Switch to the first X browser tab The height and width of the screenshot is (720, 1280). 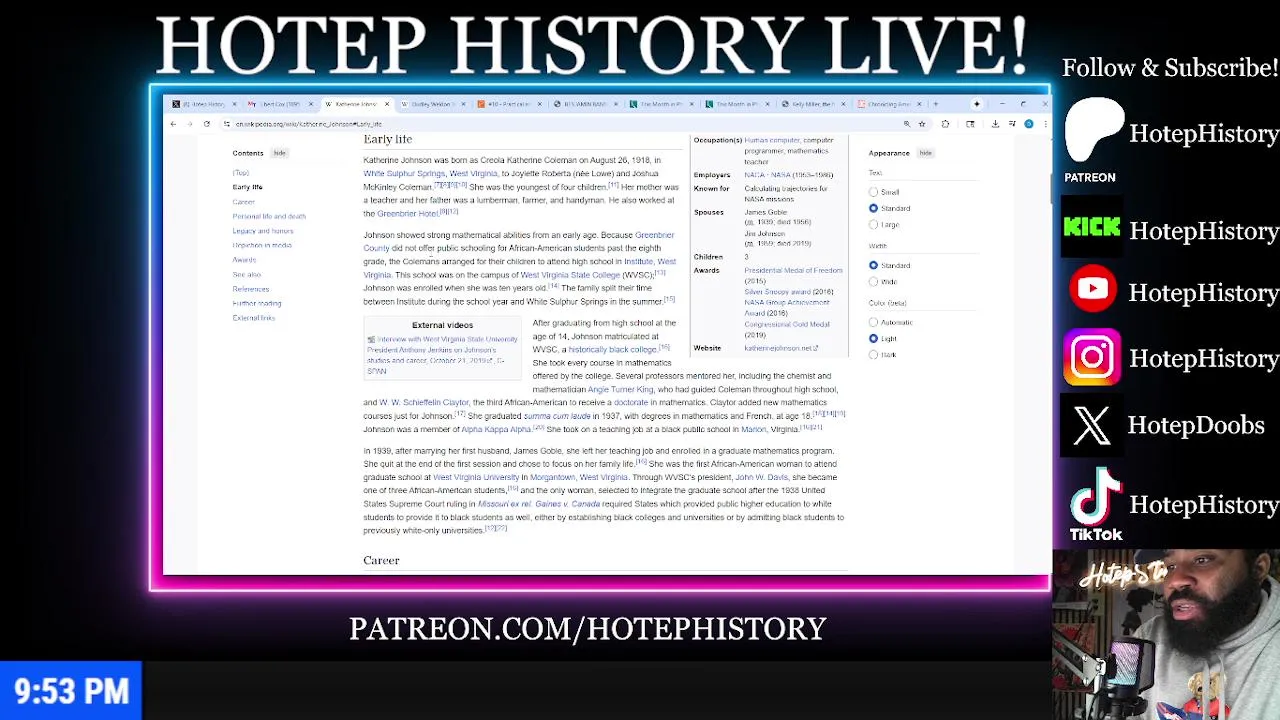click(x=203, y=104)
